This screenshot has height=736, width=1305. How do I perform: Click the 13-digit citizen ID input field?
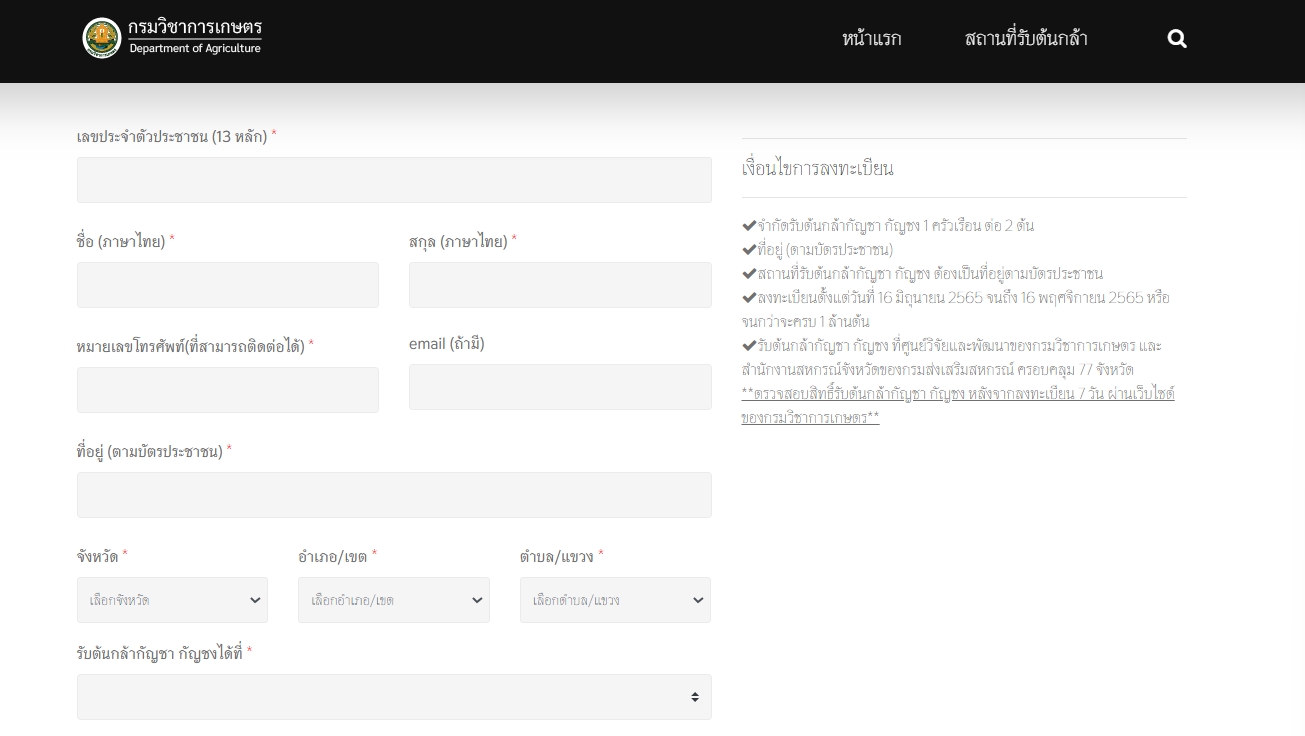pos(393,180)
